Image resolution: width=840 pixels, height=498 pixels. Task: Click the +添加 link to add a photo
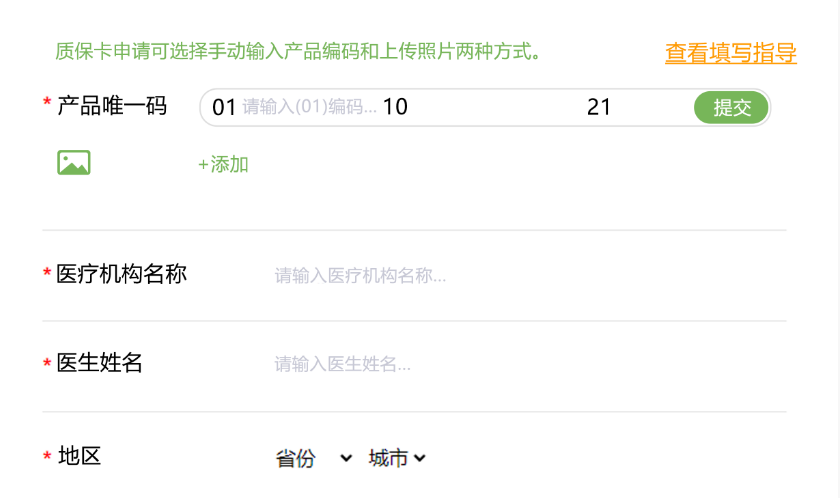pos(223,165)
